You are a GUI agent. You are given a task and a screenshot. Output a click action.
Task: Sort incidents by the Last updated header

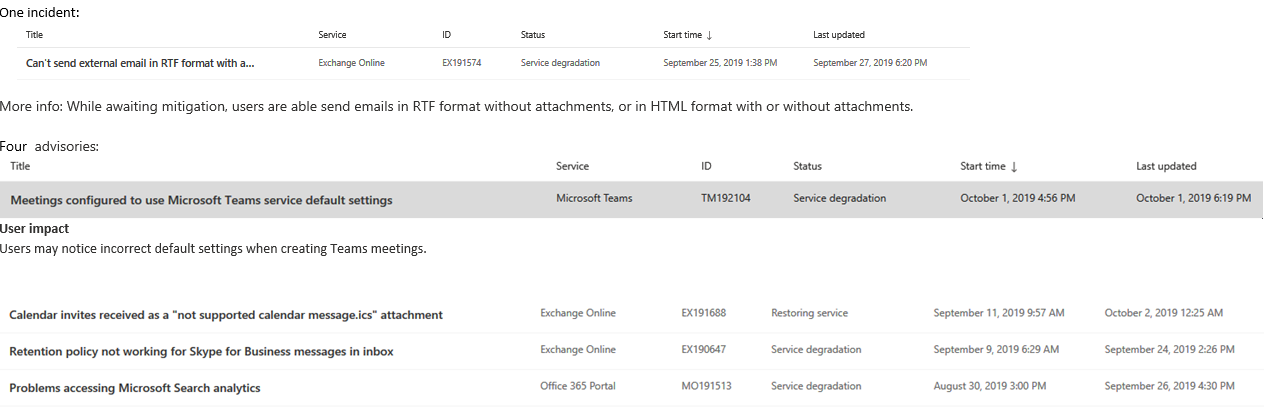point(839,35)
